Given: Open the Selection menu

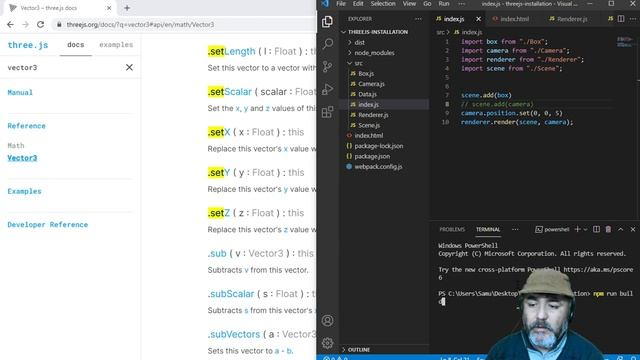Looking at the screenshot, I should pos(383,4).
